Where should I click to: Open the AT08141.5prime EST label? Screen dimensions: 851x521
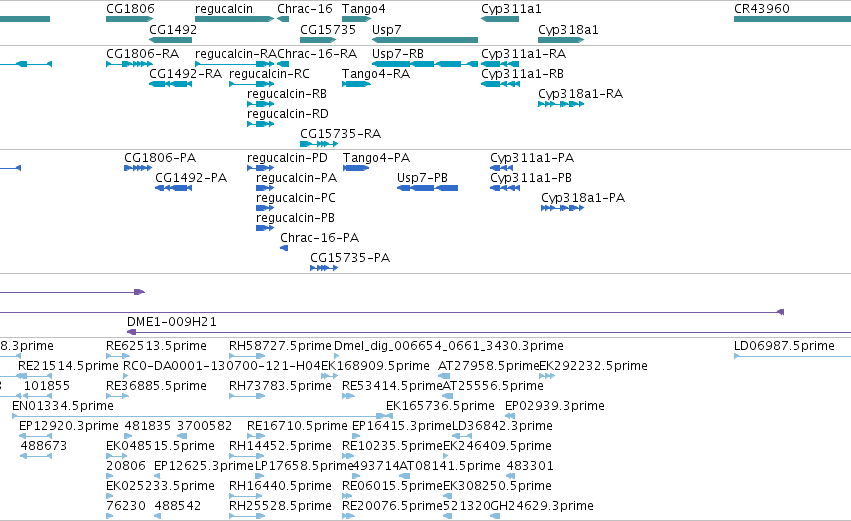[450, 466]
